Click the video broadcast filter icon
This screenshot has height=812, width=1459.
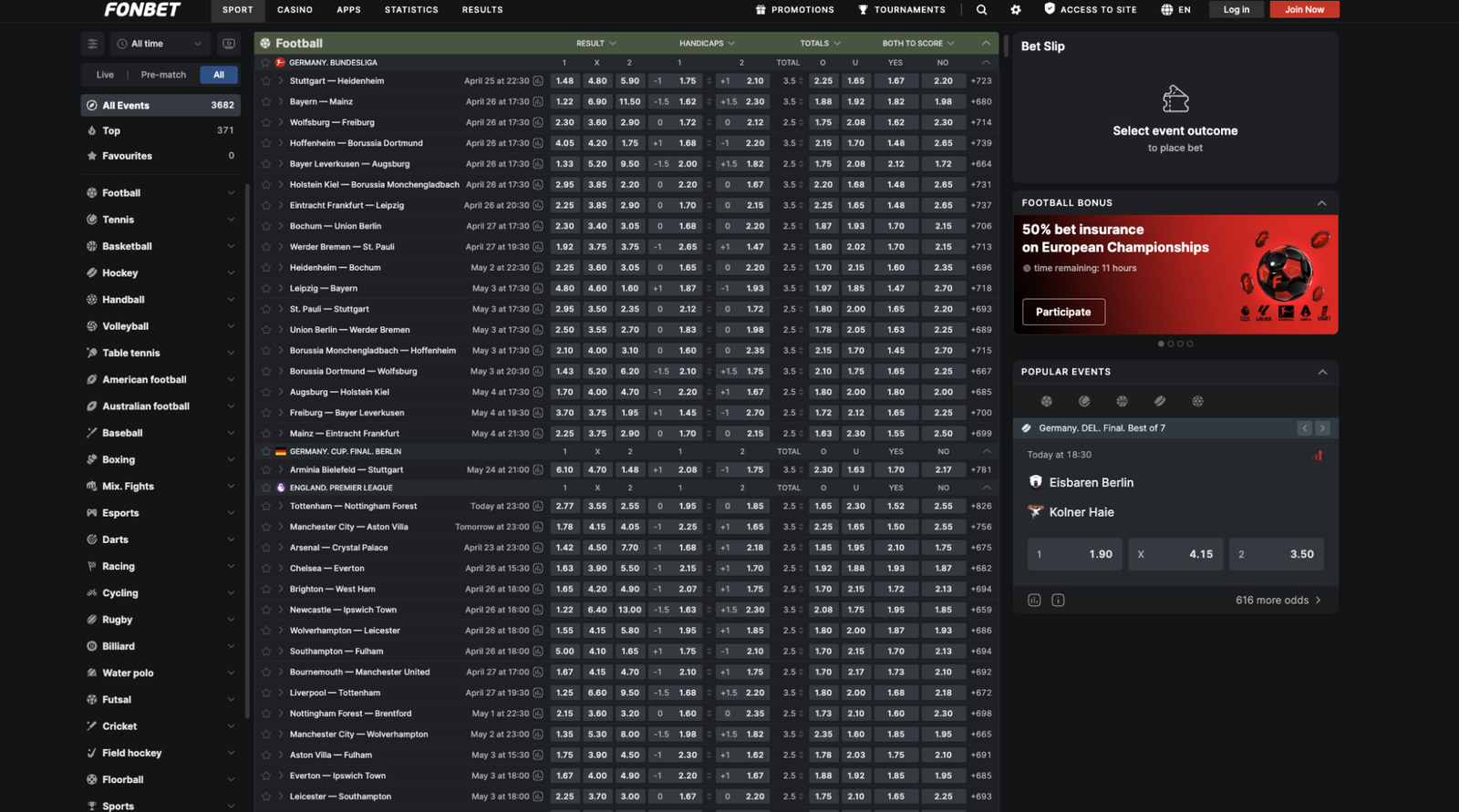[x=229, y=44]
